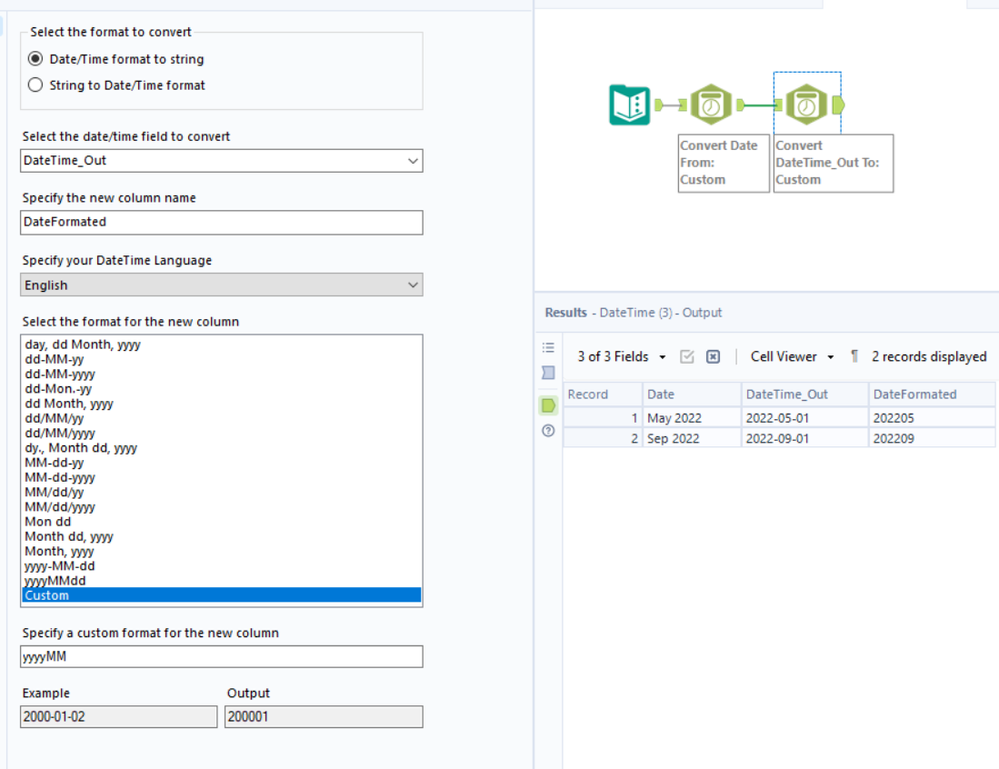Click the DateTime_Out column header
This screenshot has height=769, width=999.
pyautogui.click(x=805, y=394)
